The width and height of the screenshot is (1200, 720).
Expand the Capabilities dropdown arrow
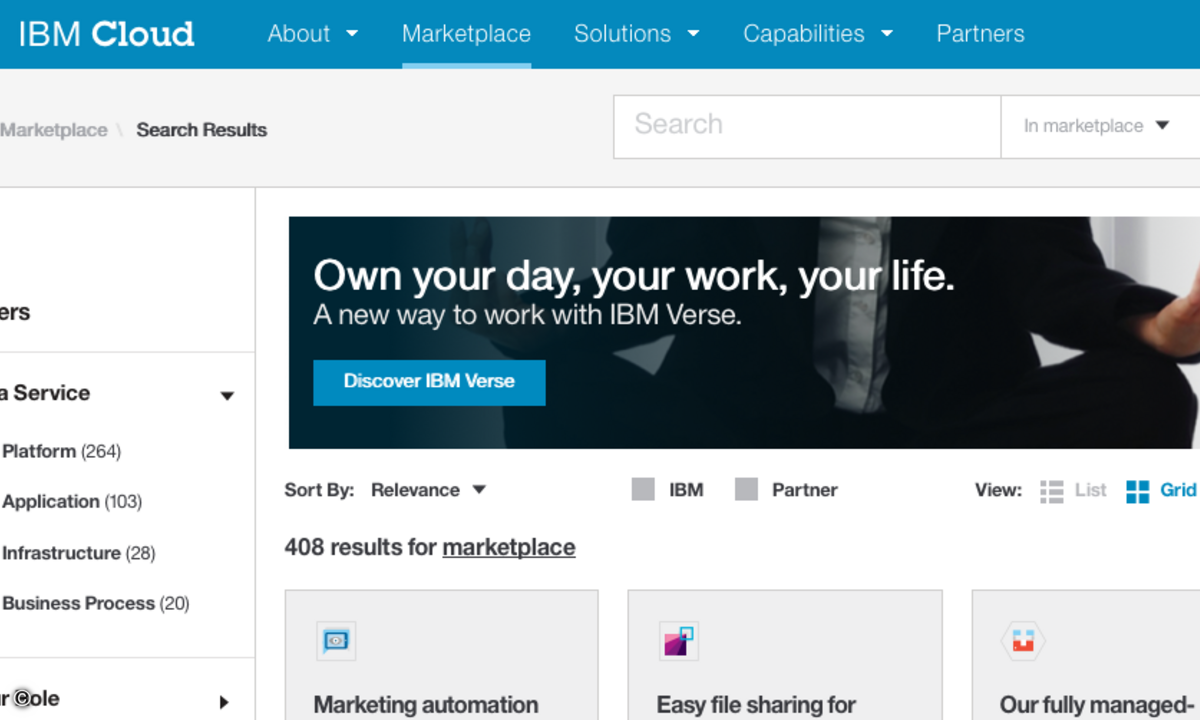(x=886, y=34)
